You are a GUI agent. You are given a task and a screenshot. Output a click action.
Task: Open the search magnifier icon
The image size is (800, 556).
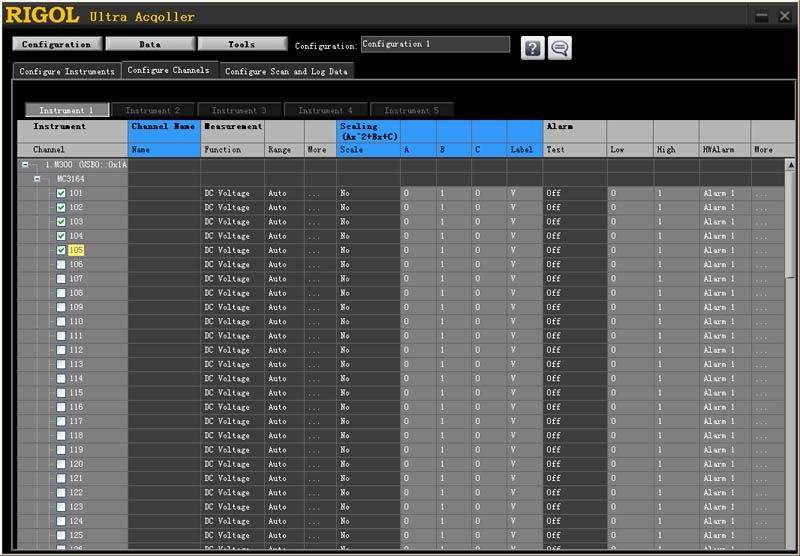click(560, 49)
